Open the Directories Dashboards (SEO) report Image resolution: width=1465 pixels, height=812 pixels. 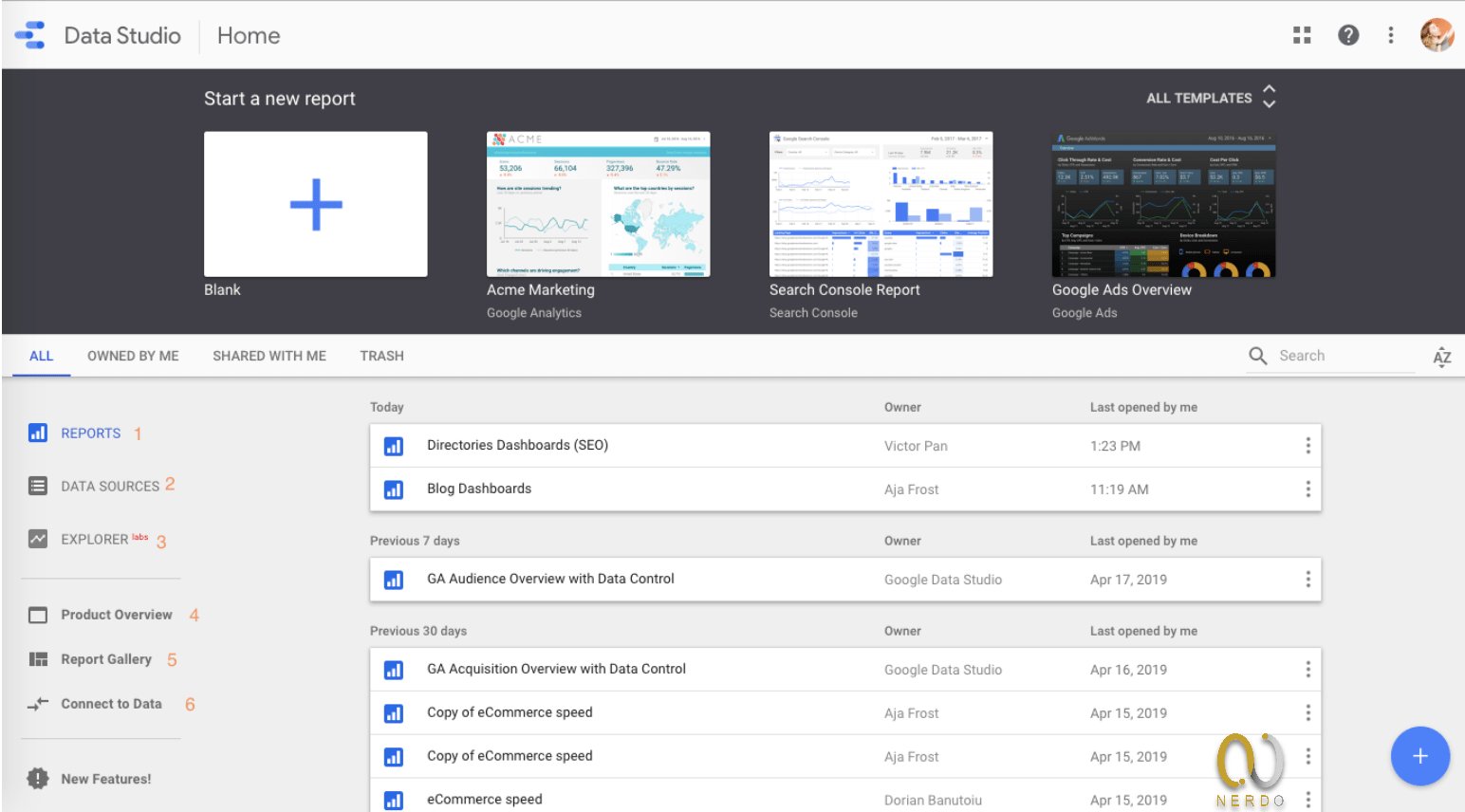tap(517, 445)
